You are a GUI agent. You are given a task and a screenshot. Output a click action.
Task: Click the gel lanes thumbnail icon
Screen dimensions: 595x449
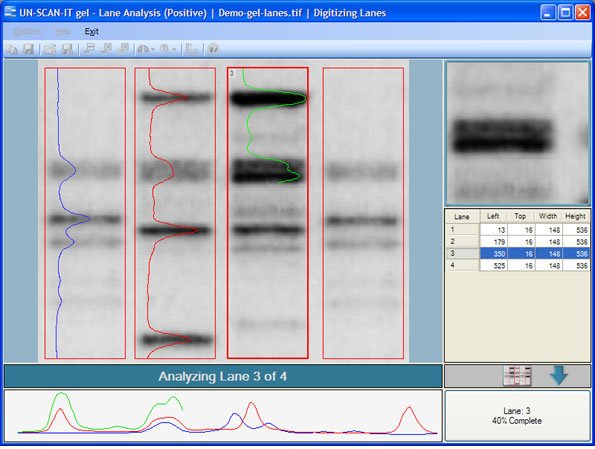tap(517, 376)
